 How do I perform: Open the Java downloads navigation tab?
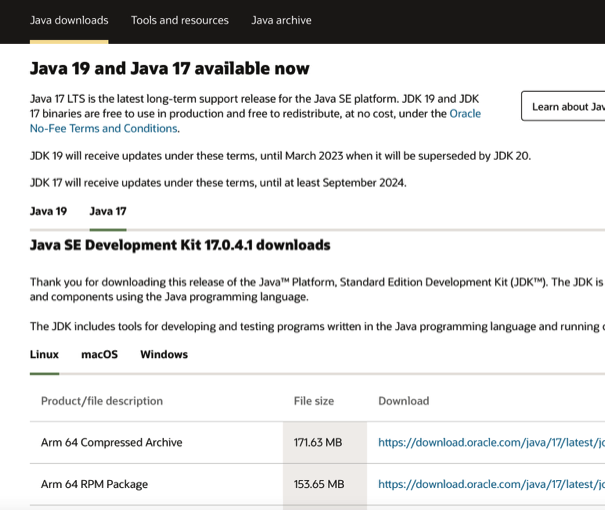point(69,20)
